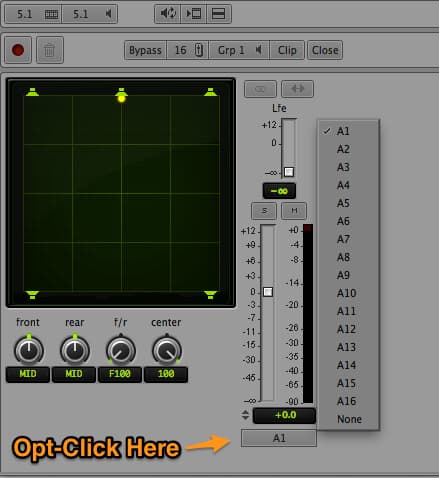Toggle the audio loop play speaker icon

click(168, 14)
